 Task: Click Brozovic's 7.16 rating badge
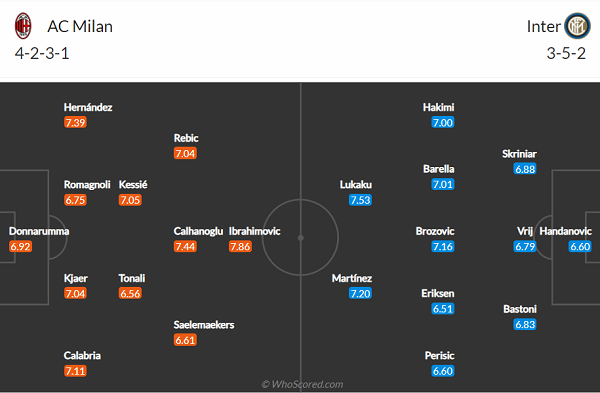[x=443, y=246]
